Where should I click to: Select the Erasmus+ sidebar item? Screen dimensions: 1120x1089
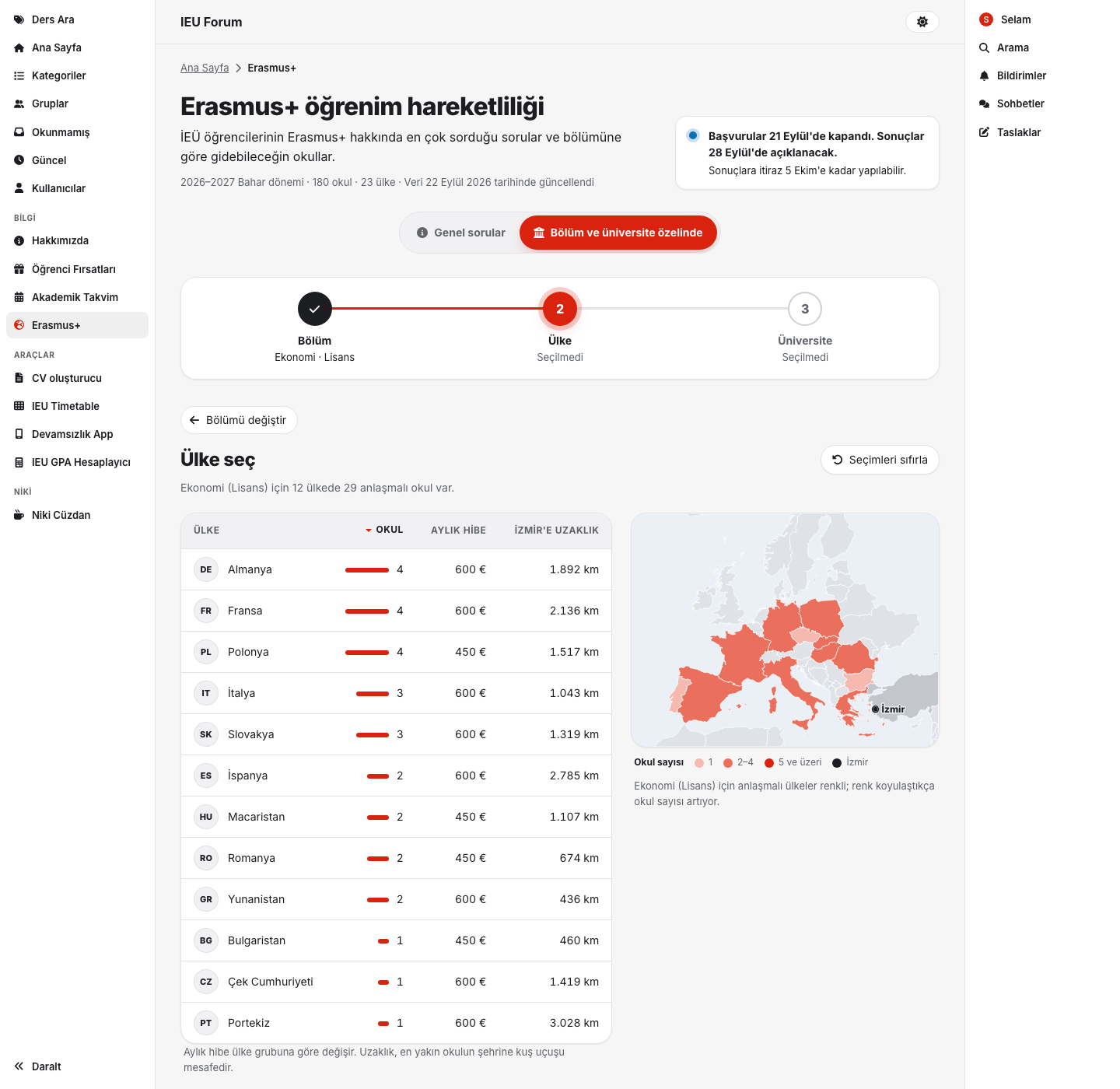pos(77,325)
